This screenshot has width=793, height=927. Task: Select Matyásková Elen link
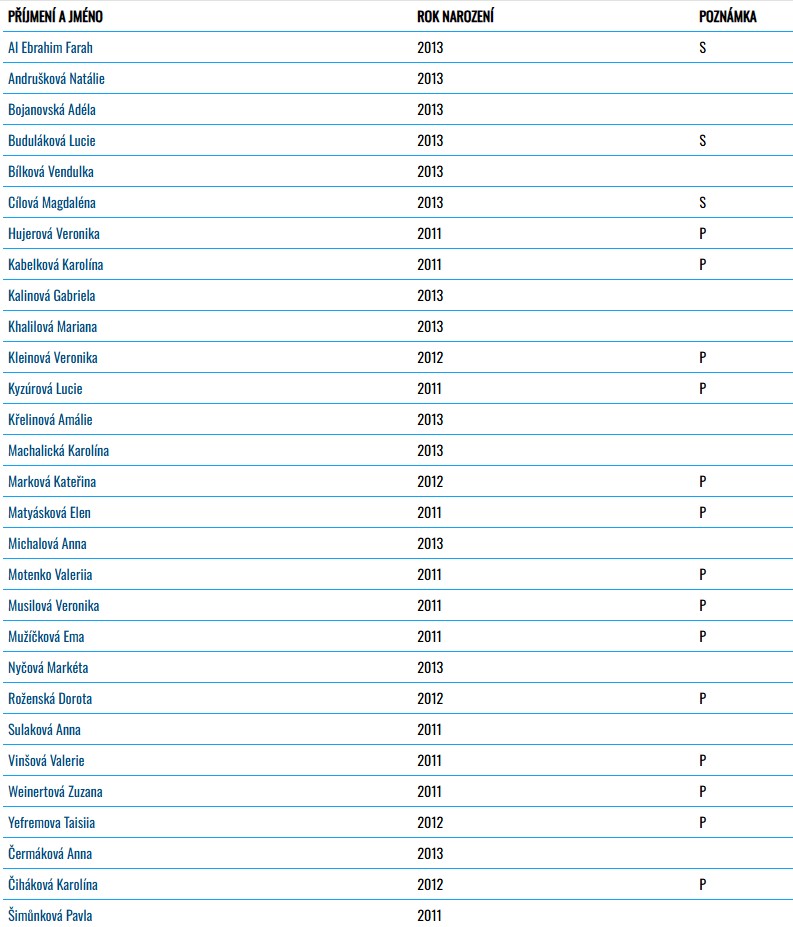(49, 512)
